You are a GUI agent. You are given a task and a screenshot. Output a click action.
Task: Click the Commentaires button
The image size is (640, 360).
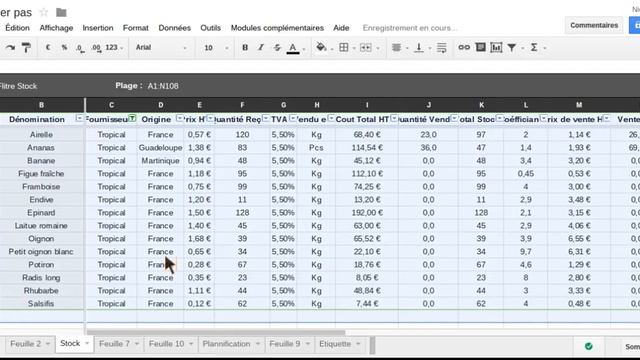click(594, 25)
